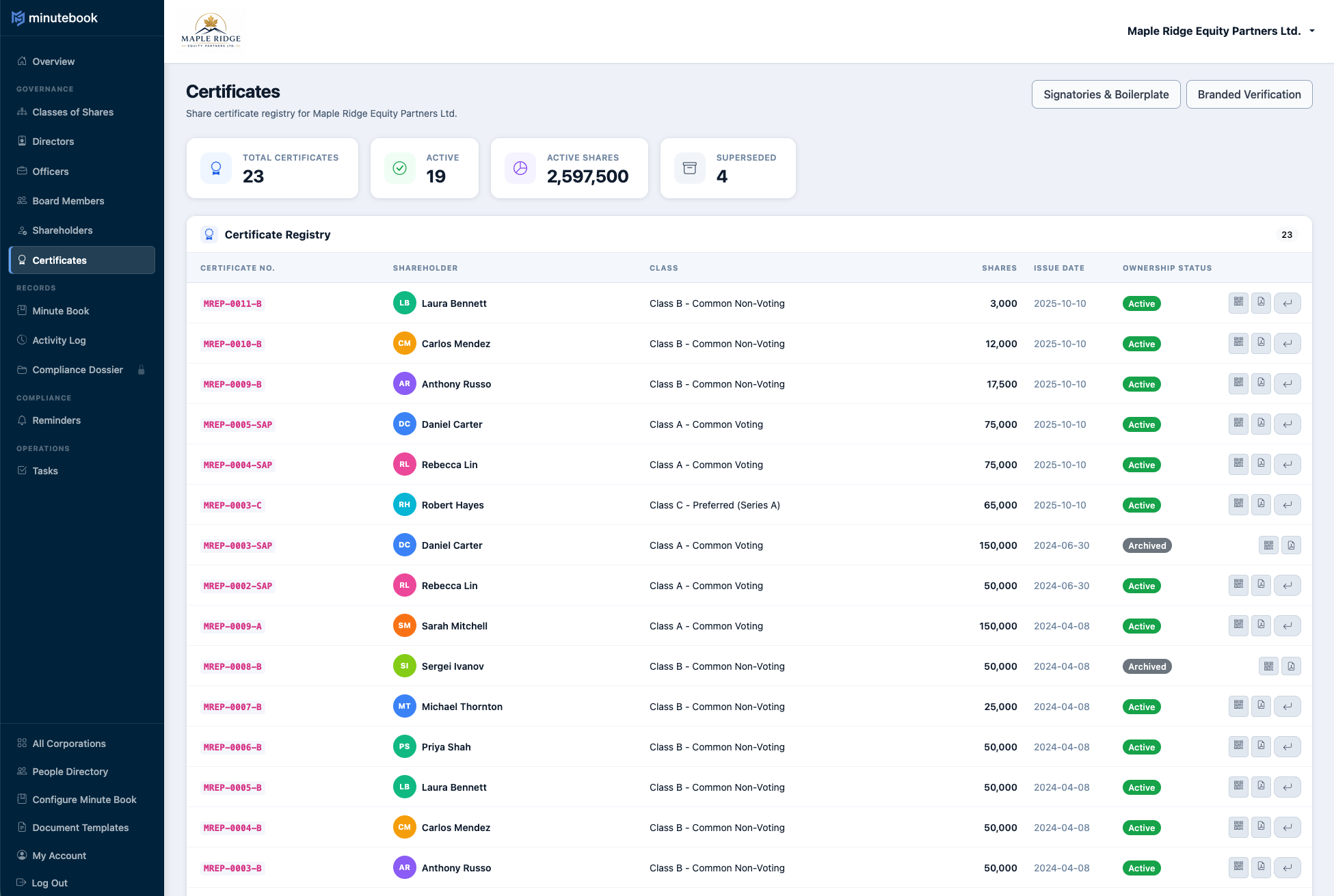Open the Minute Book section in the sidebar

click(61, 310)
